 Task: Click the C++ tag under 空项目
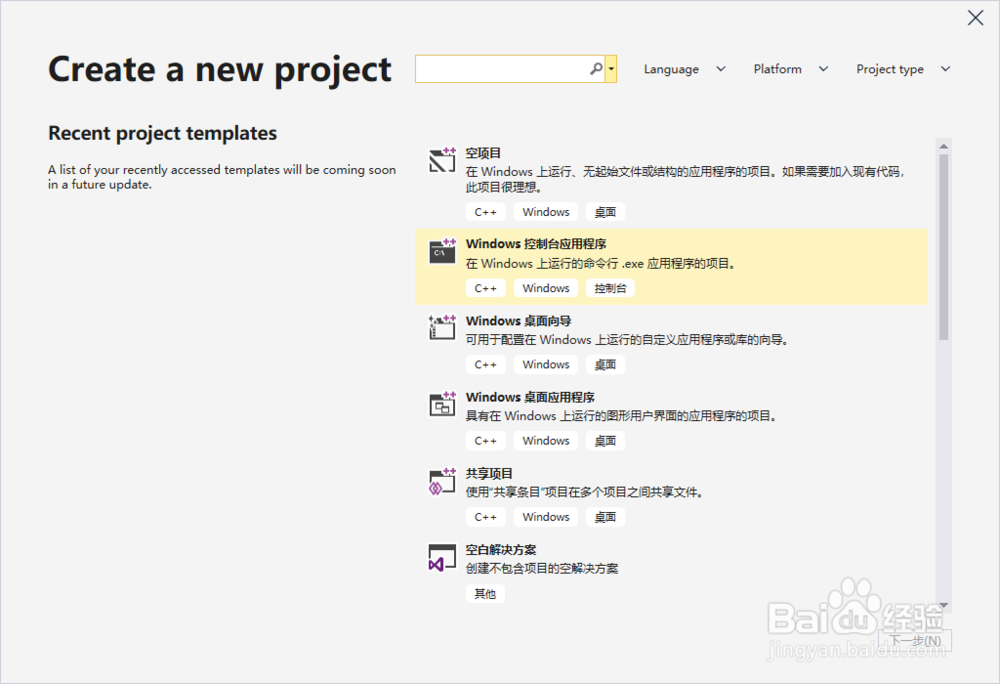[485, 212]
